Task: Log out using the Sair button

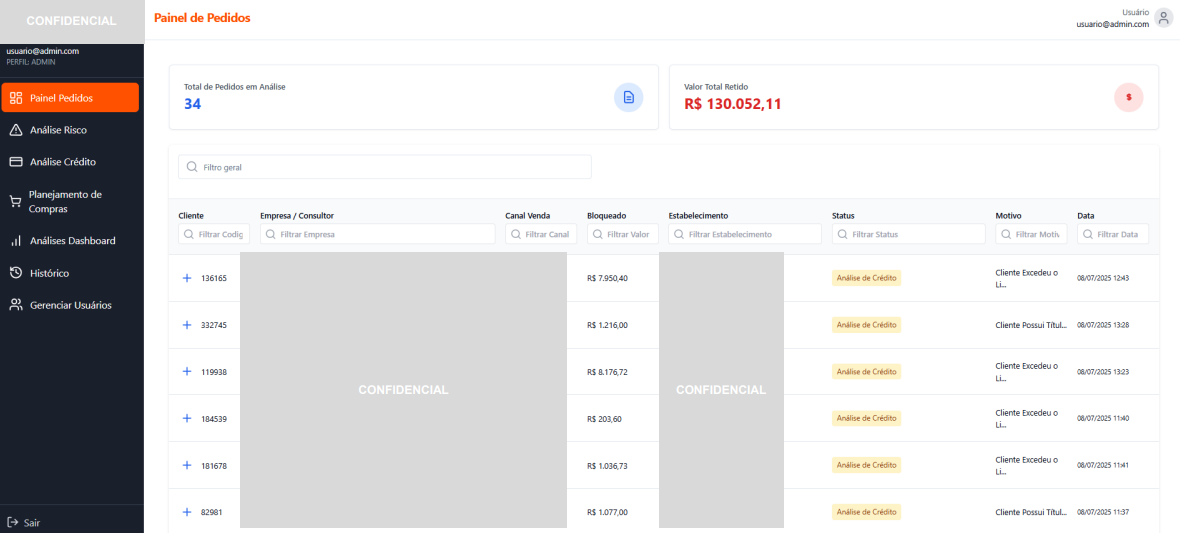Action: tap(24, 522)
